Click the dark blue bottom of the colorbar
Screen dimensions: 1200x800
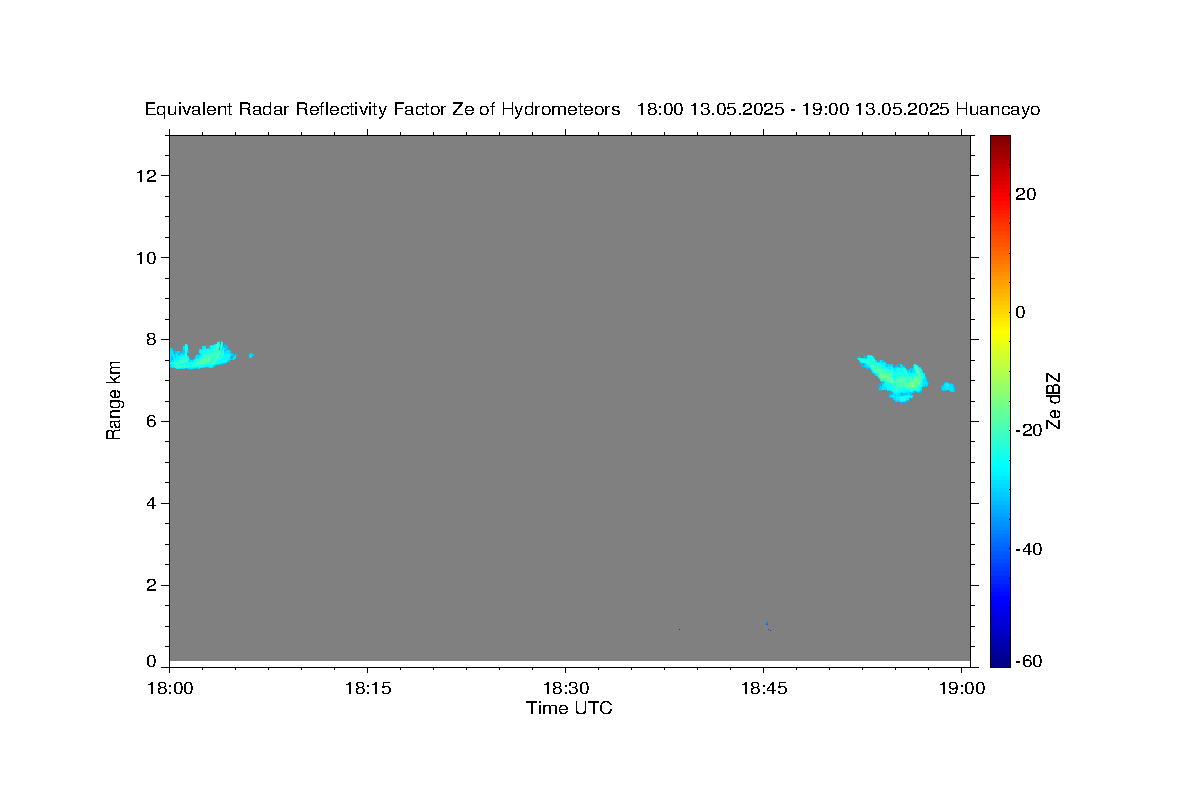click(1000, 657)
